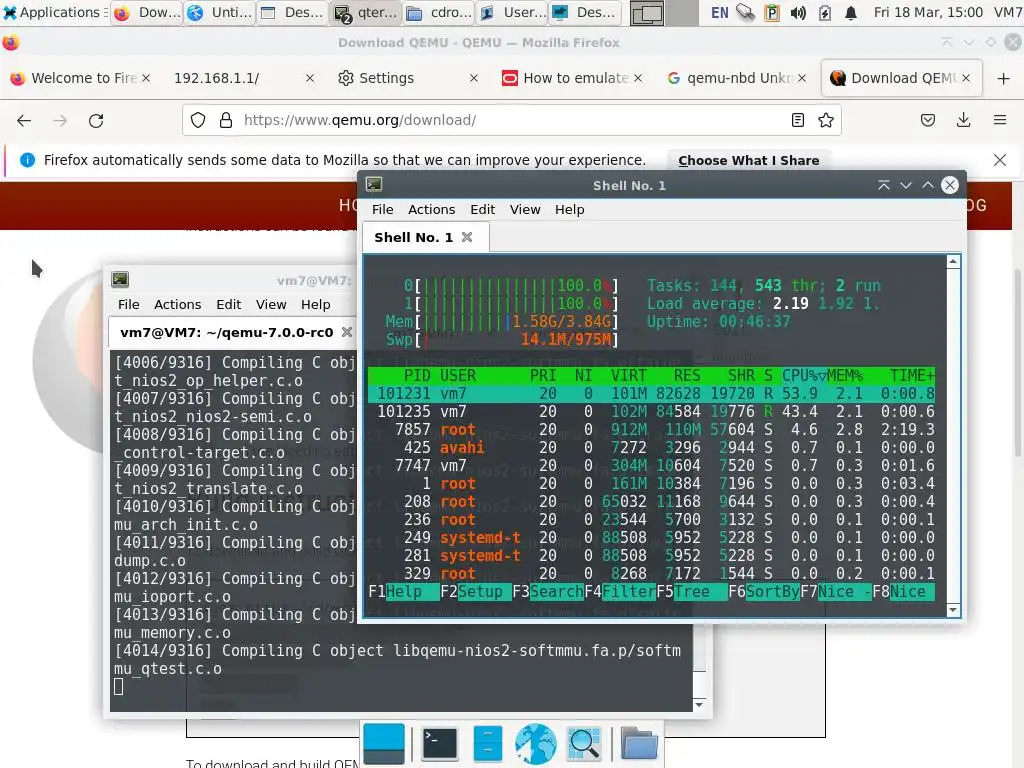1024x768 pixels.
Task: Switch to the Settings tab
Action: pyautogui.click(x=407, y=78)
